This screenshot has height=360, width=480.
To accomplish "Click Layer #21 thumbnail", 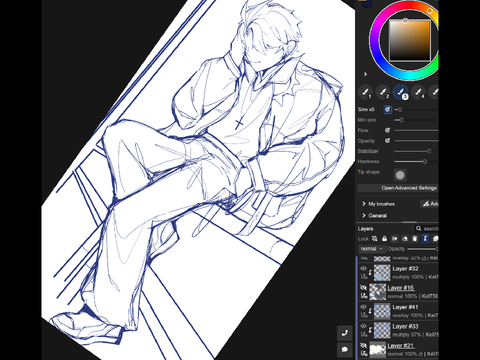I will pos(378,350).
